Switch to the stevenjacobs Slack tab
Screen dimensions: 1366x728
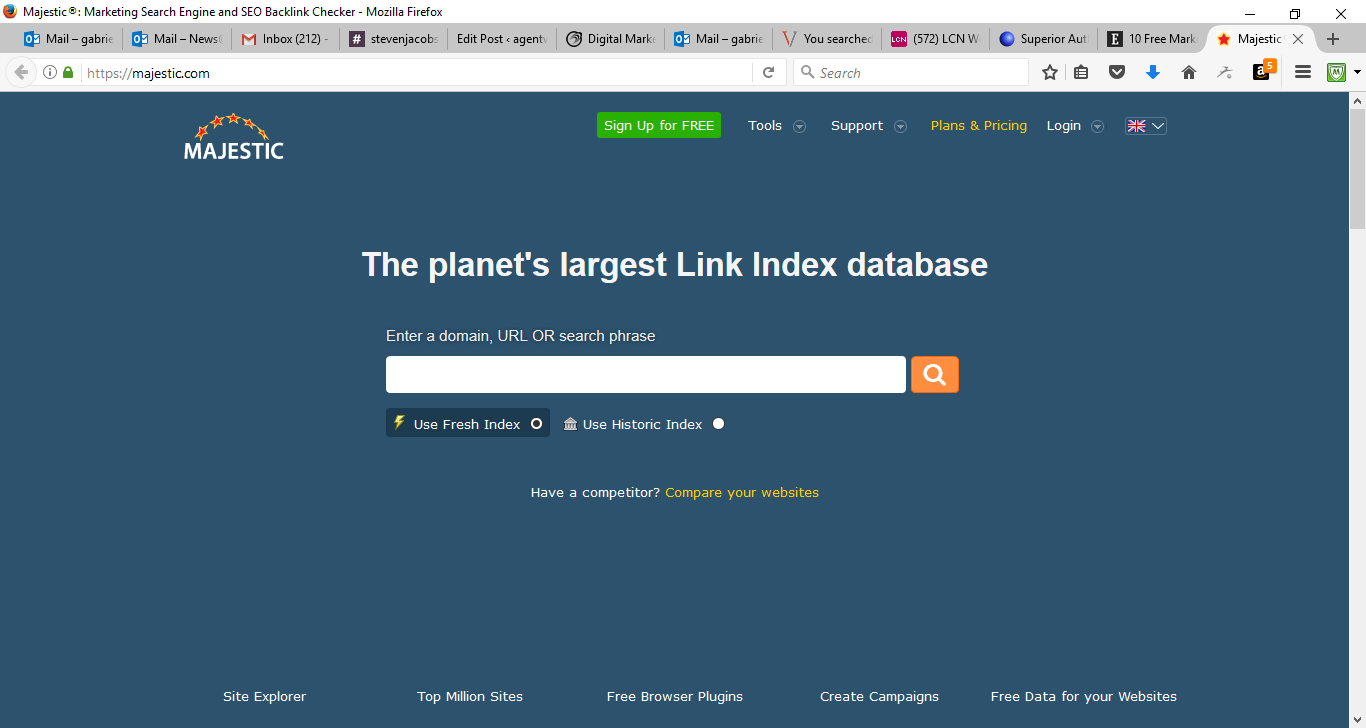pos(394,39)
